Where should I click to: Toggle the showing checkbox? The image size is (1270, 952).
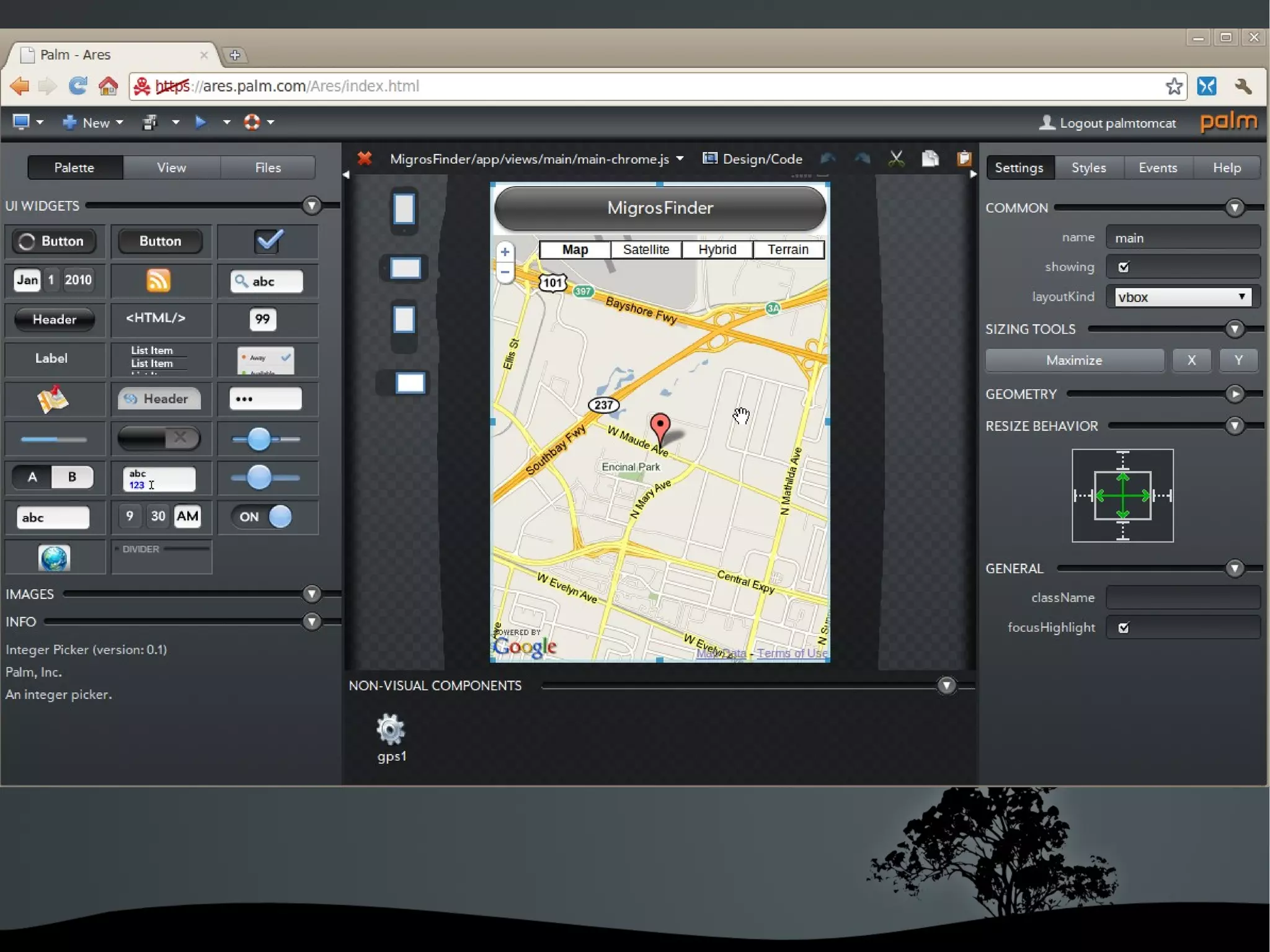point(1124,267)
